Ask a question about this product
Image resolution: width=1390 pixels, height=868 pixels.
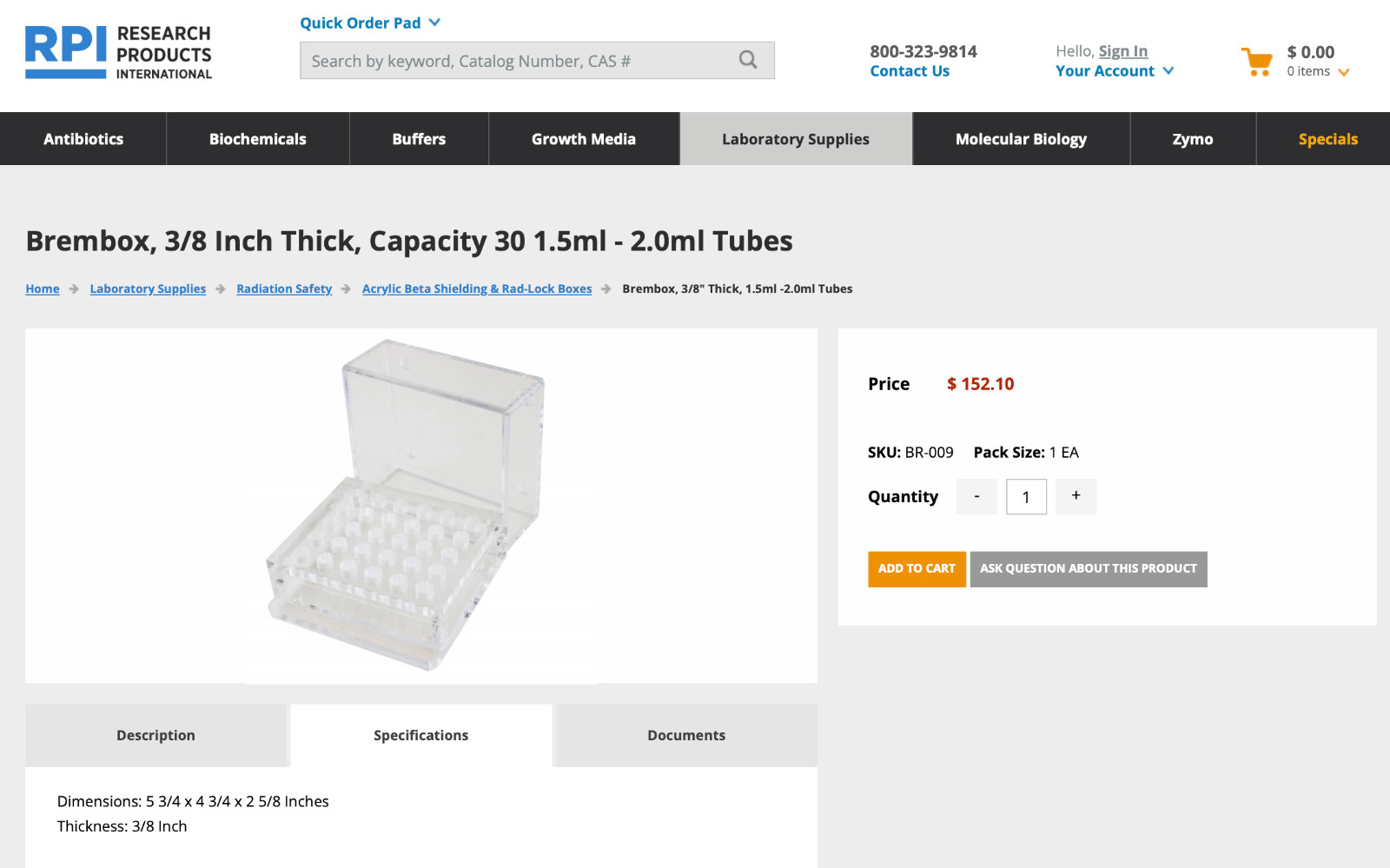[x=1089, y=569]
